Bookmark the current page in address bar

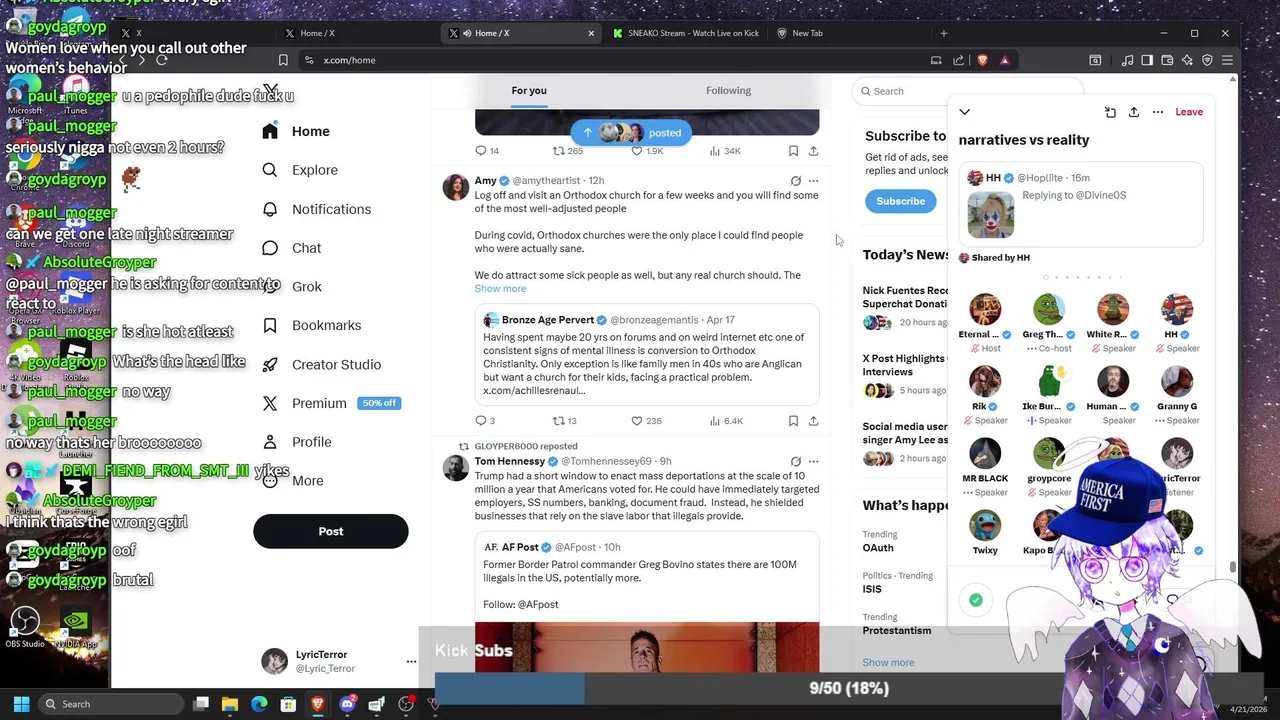pyautogui.click(x=283, y=60)
